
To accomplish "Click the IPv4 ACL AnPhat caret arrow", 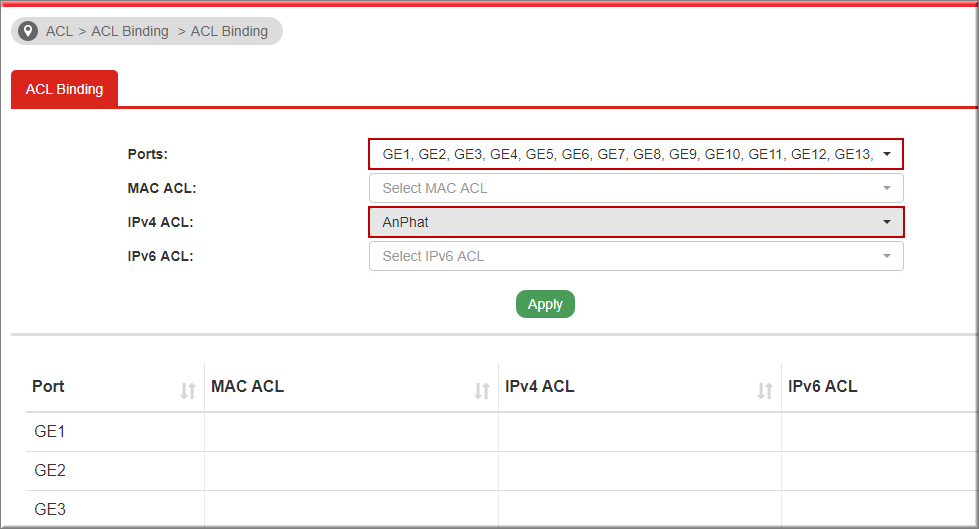I will [x=887, y=222].
